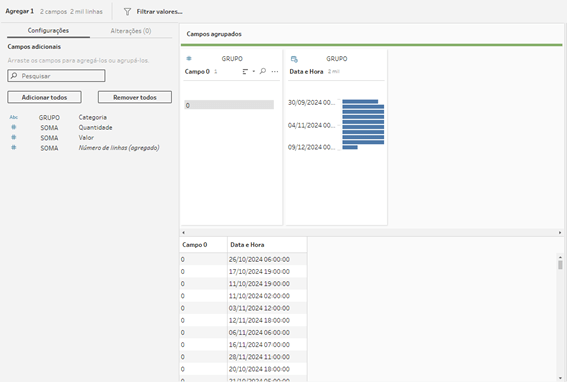Click the search magnifier in Pesquisar box
Screen dimensions: 567x382
click(x=14, y=76)
